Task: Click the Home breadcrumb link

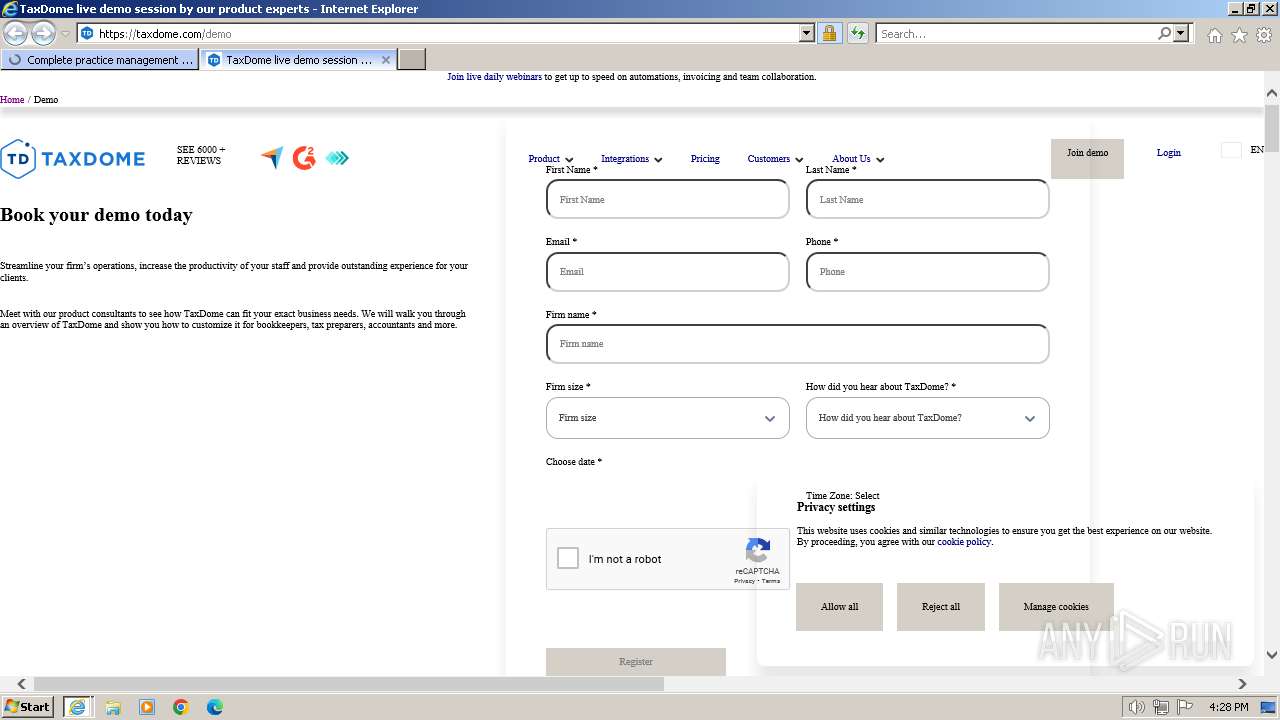Action: click(x=12, y=100)
